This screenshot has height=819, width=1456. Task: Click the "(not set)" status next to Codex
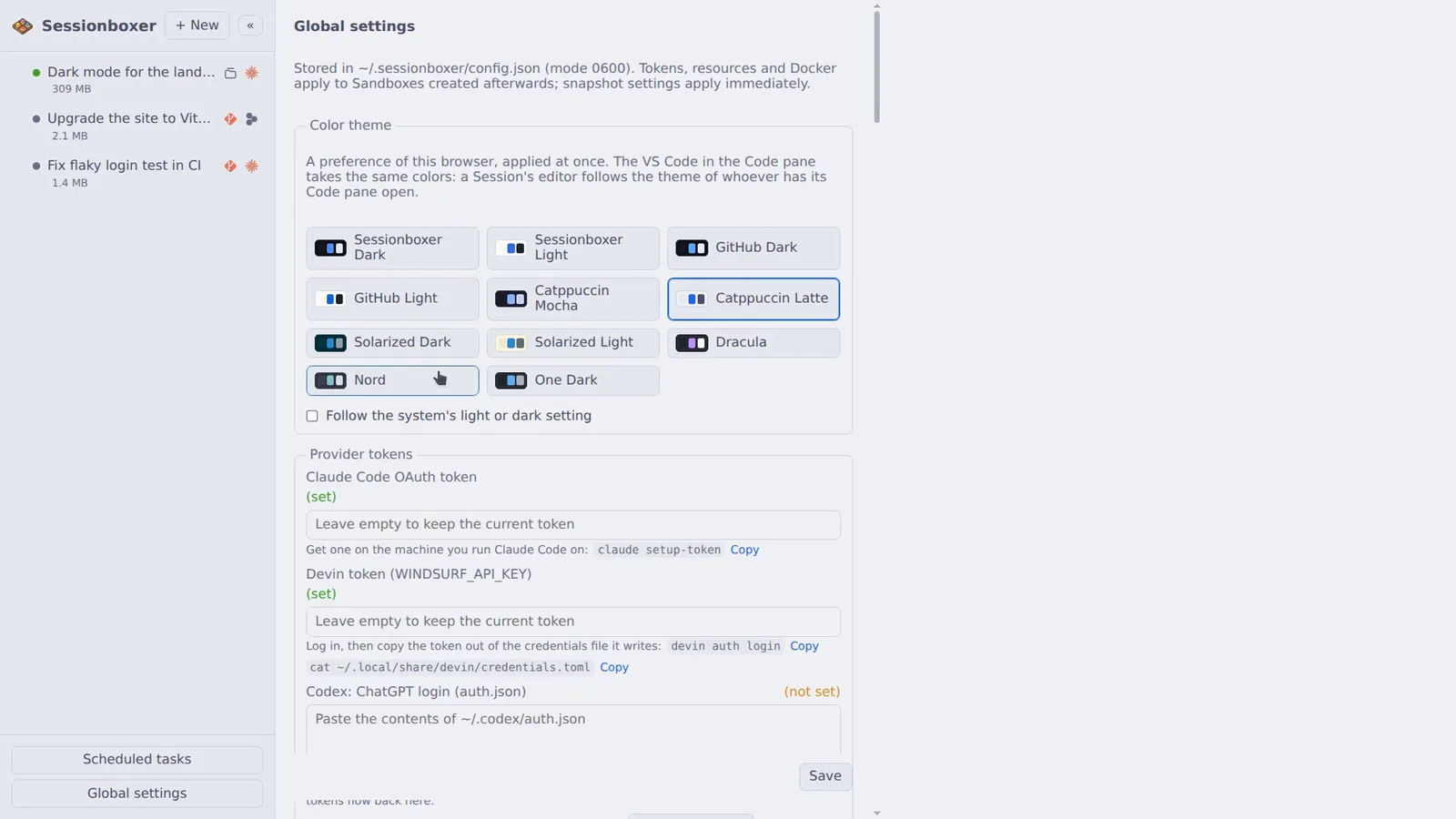(812, 692)
